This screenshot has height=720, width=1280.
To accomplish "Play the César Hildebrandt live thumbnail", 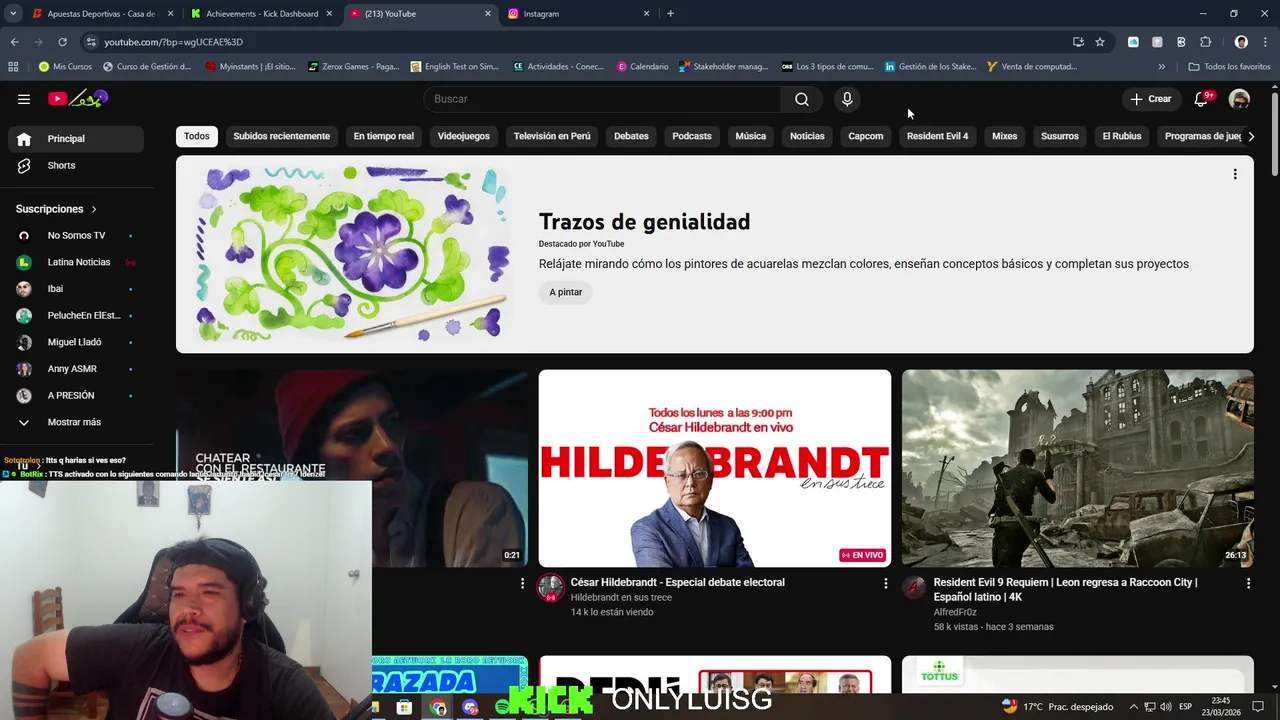I will coord(715,468).
